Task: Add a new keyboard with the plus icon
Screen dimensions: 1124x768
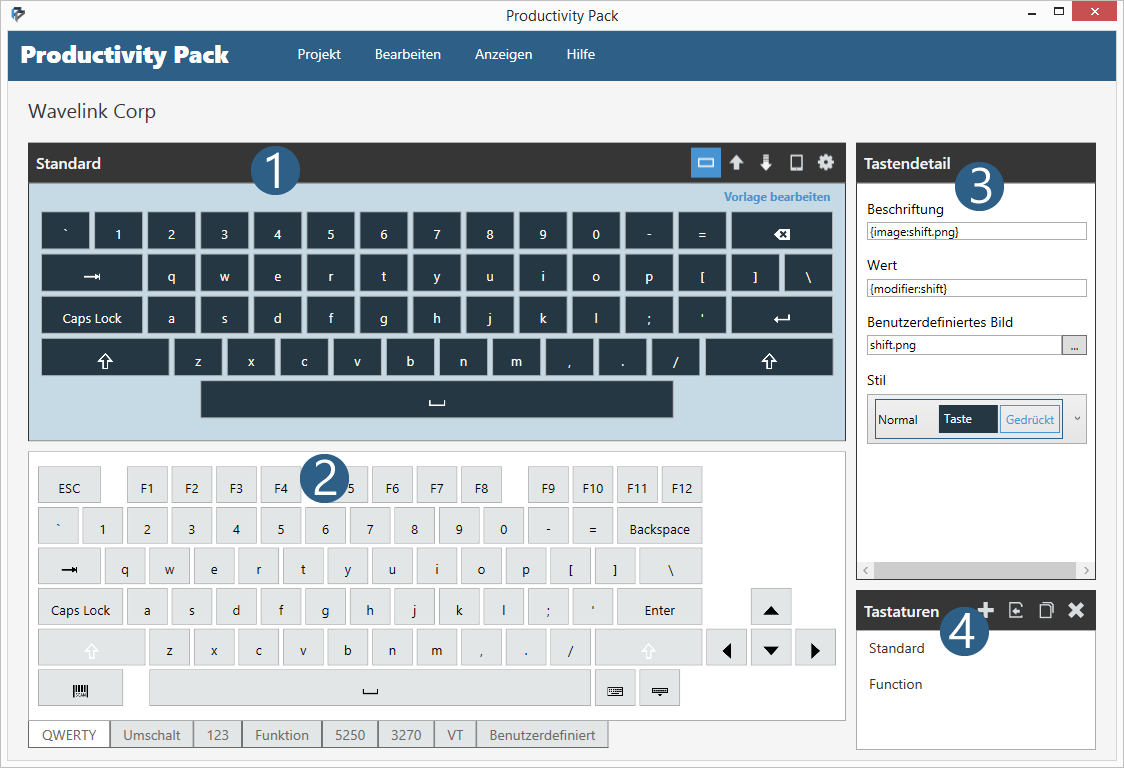Action: click(x=985, y=610)
